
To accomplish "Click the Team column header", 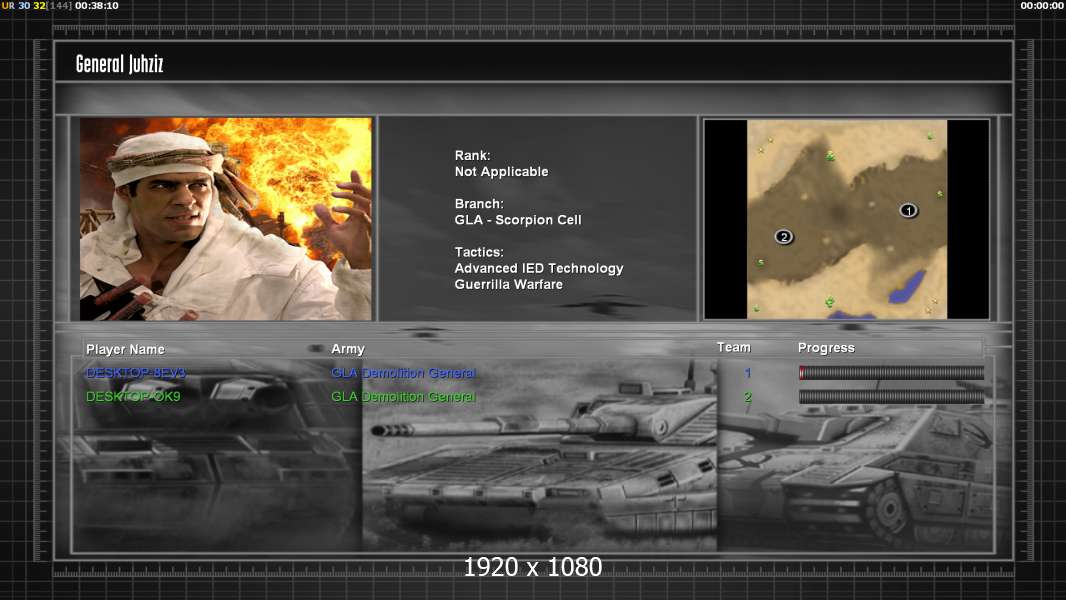I will [733, 347].
